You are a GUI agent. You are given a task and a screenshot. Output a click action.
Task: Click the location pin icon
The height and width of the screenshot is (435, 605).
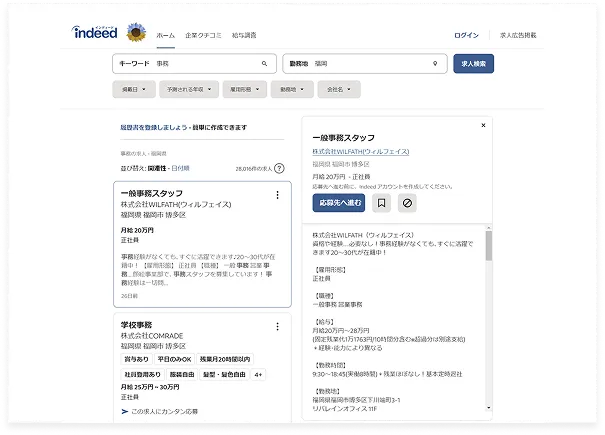tap(435, 64)
